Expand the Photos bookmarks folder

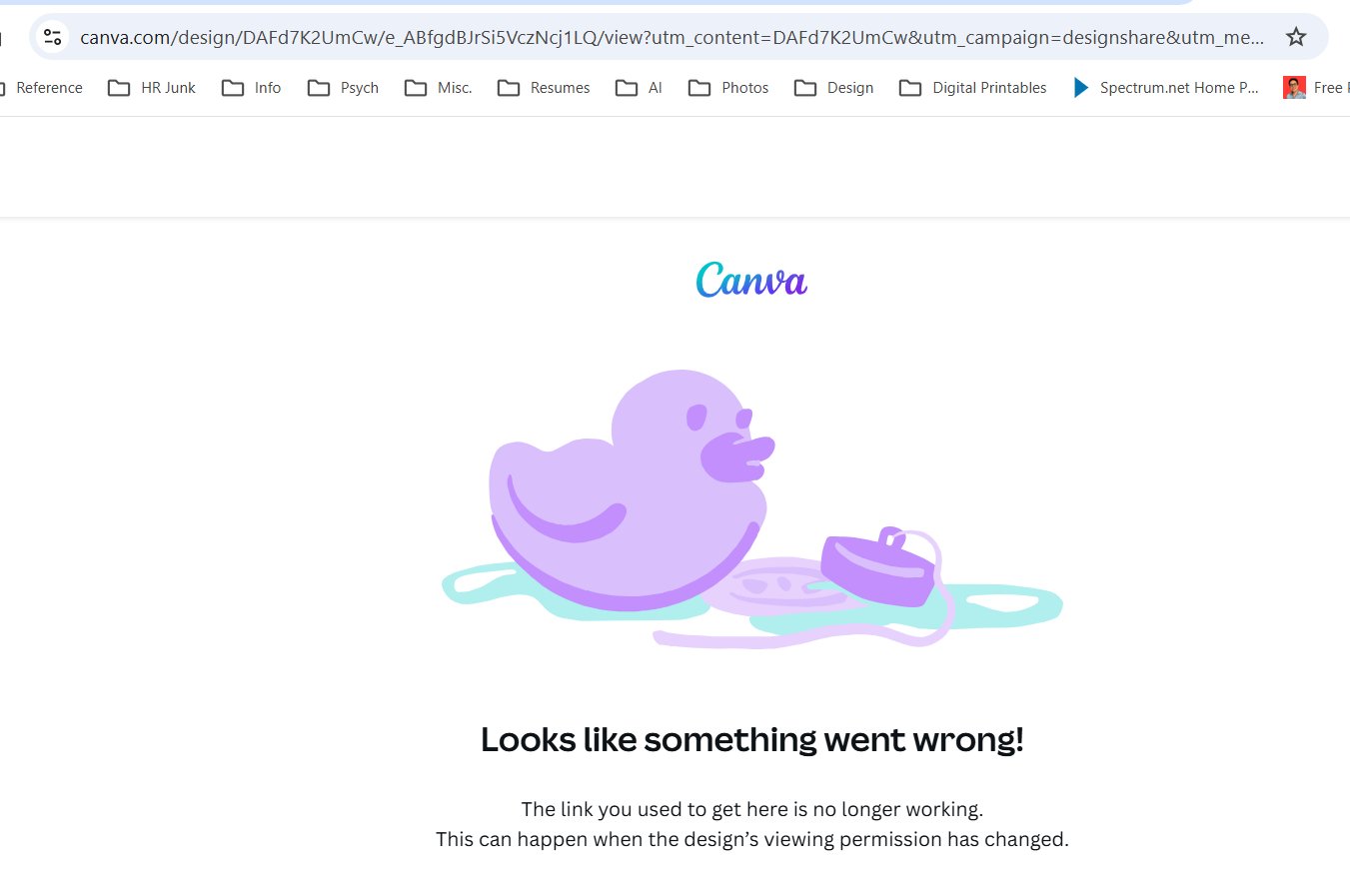[x=729, y=88]
